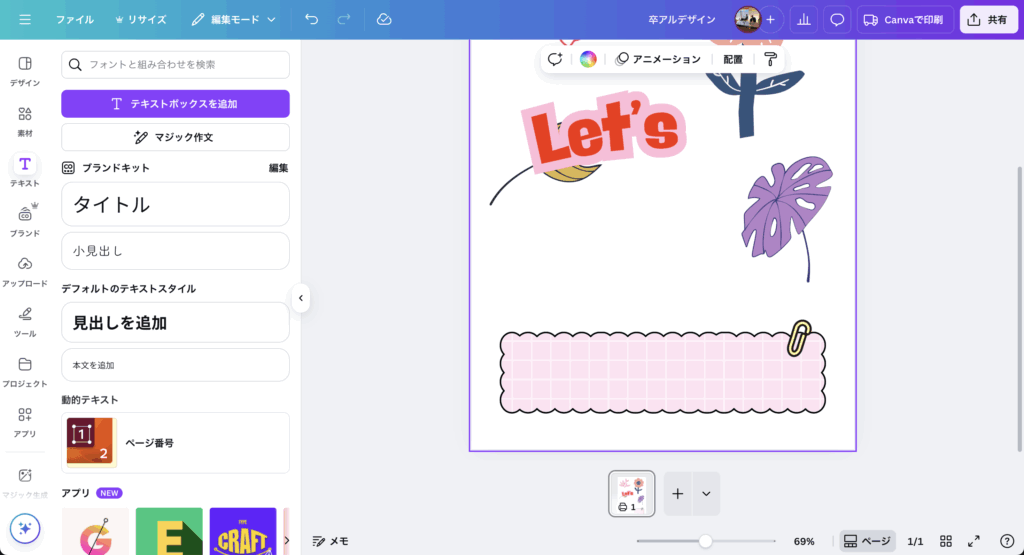Click the undo arrow icon
Image resolution: width=1024 pixels, height=555 pixels.
[x=312, y=19]
